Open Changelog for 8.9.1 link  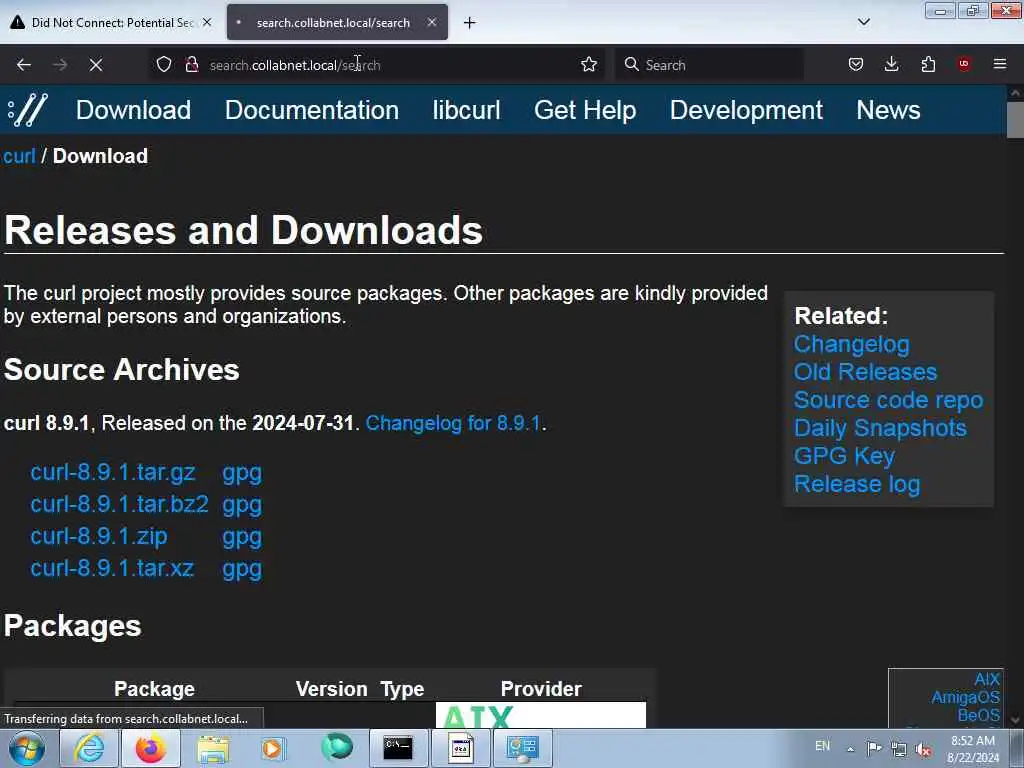[x=453, y=423]
